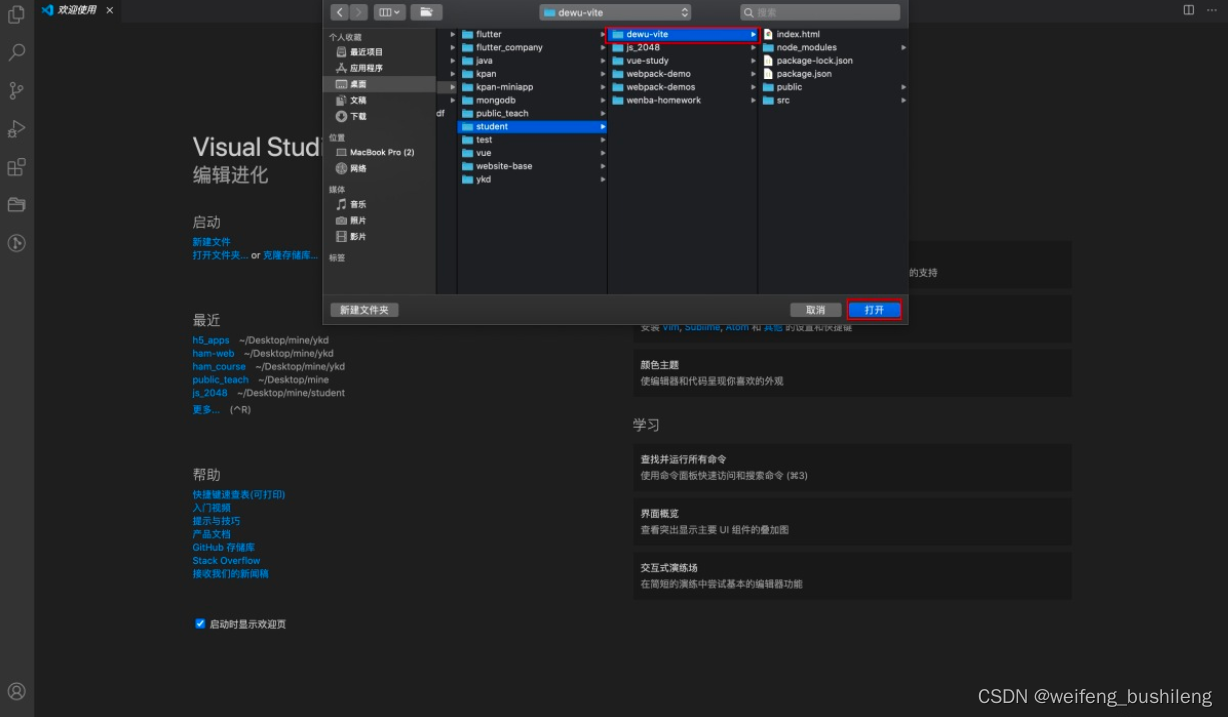Select package-lock.json file

[833, 60]
